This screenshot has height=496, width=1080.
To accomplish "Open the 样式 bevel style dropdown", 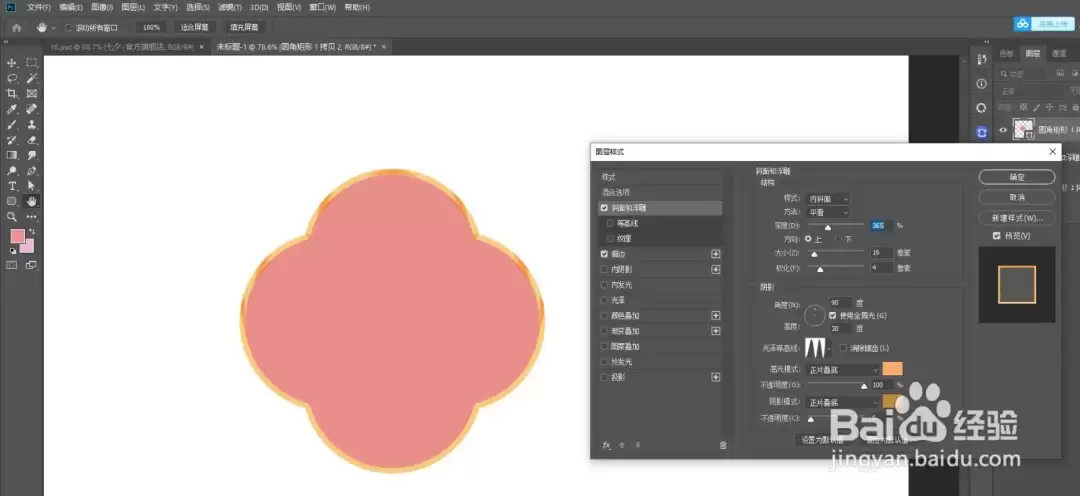I will pyautogui.click(x=829, y=198).
